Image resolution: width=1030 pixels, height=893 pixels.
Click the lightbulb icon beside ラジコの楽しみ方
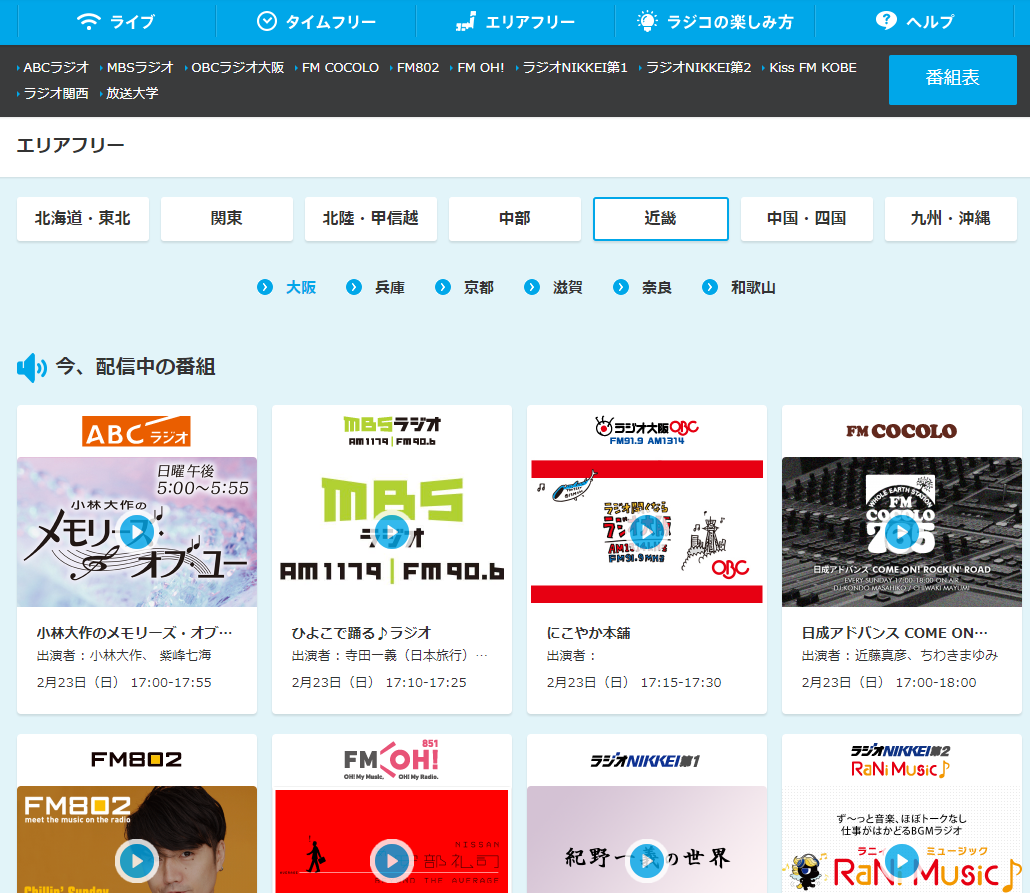tap(647, 21)
